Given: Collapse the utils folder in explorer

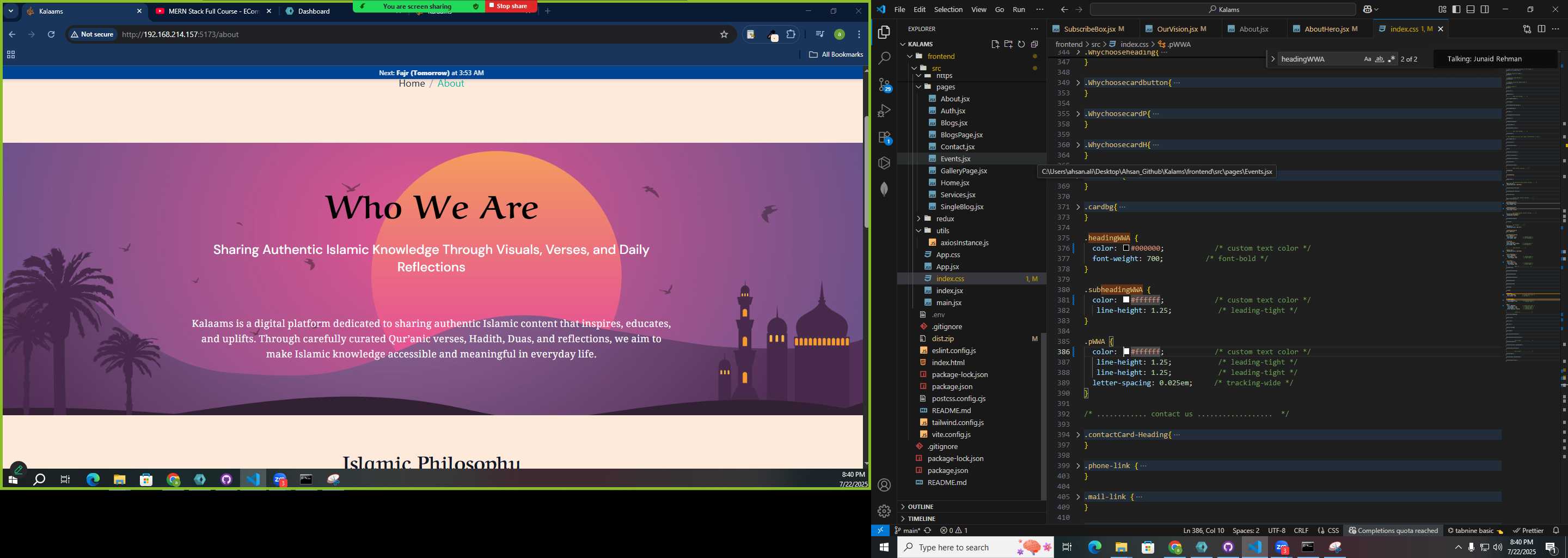Looking at the screenshot, I should tap(918, 231).
